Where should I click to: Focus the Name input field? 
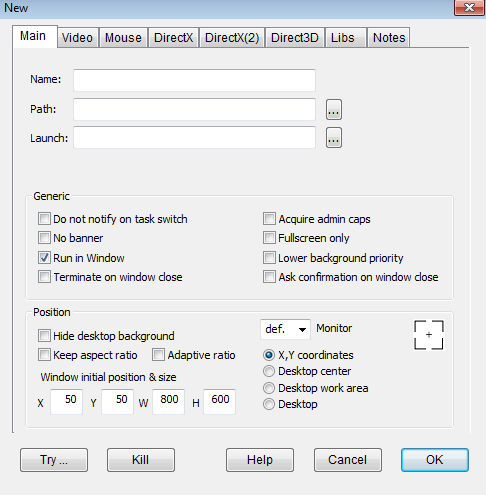(x=194, y=80)
